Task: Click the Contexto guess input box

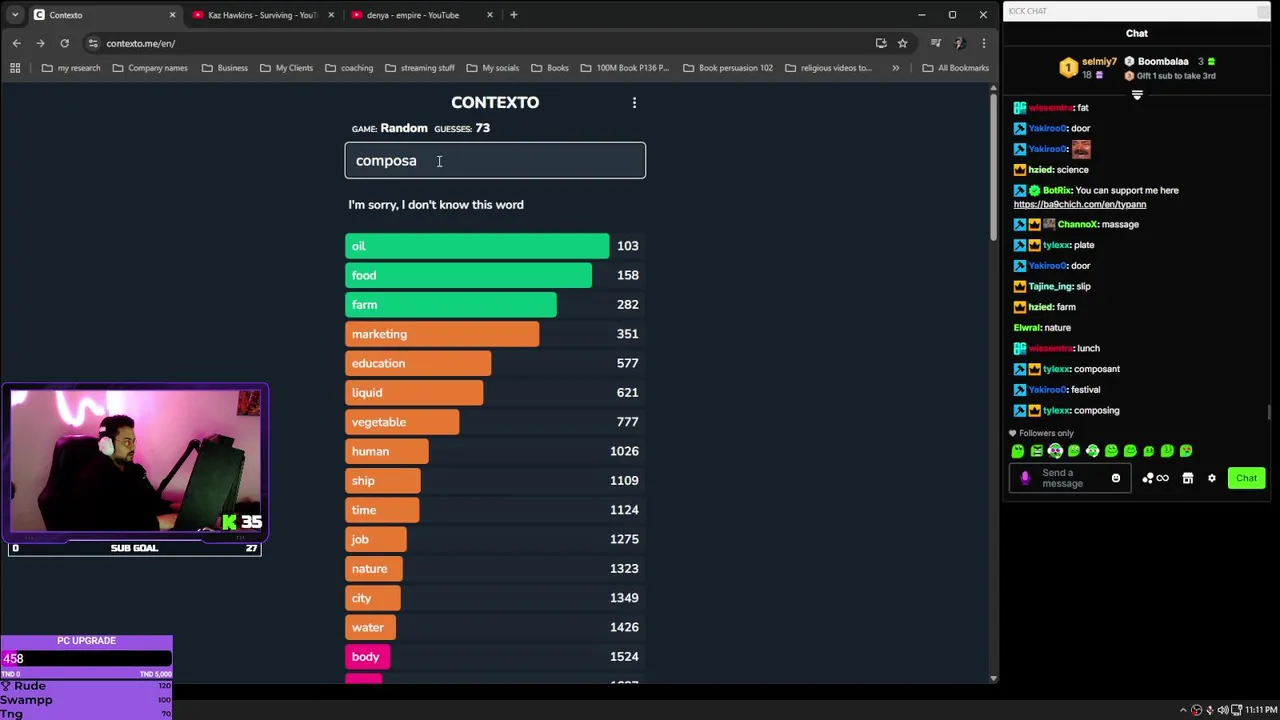Action: [x=495, y=161]
